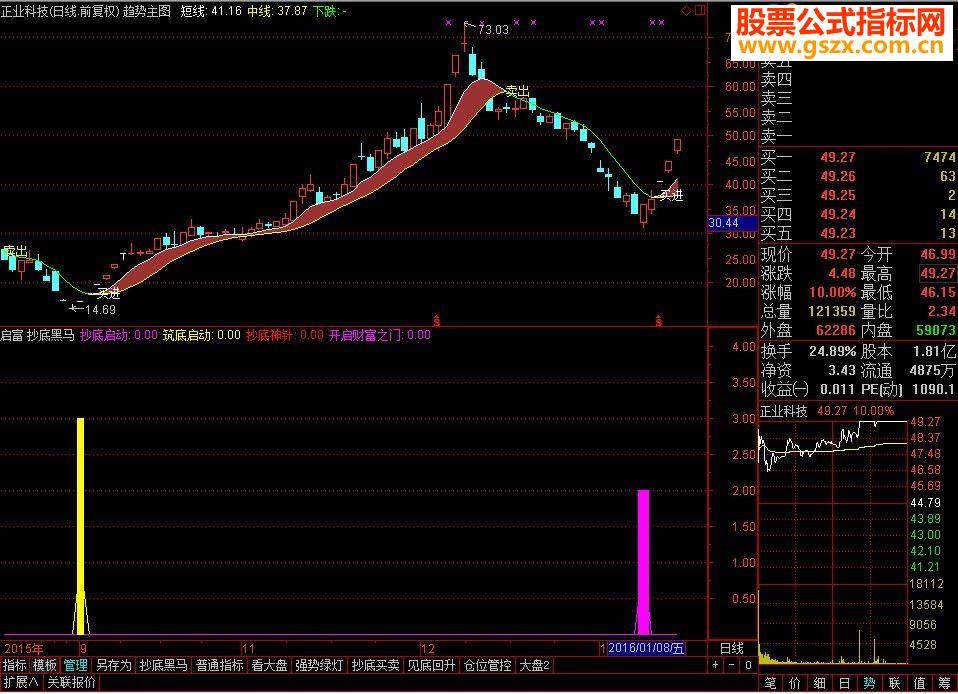
Task: Click the 总量 121359 value
Action: click(832, 312)
